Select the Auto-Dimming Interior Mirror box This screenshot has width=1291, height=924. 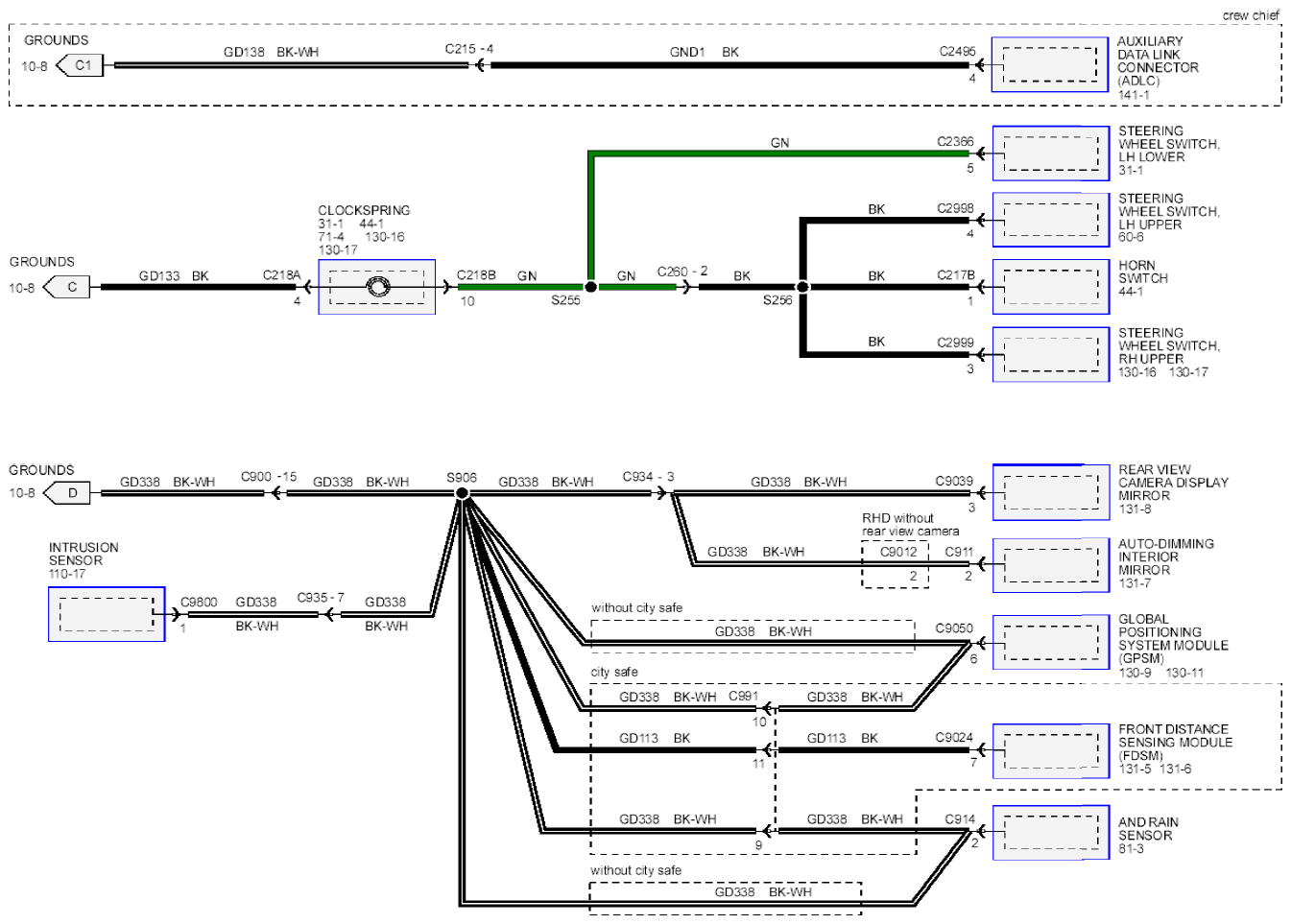(1051, 565)
